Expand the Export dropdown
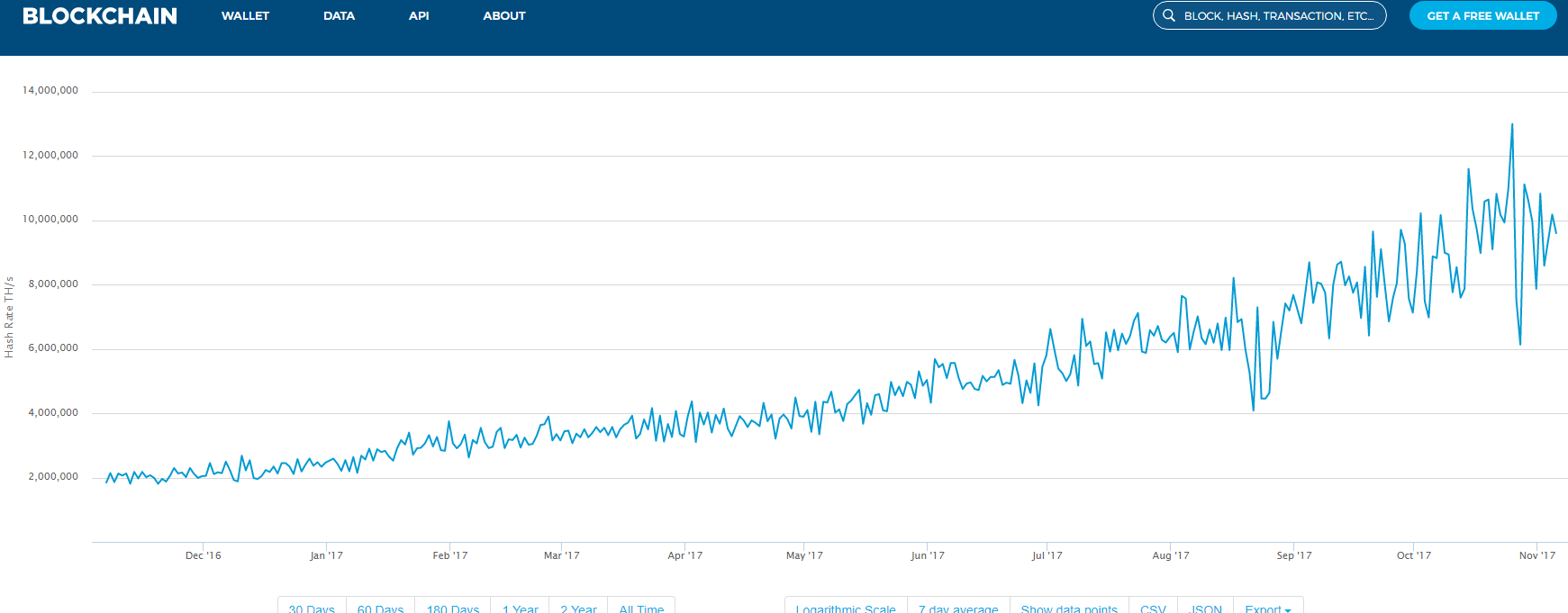 (1267, 608)
